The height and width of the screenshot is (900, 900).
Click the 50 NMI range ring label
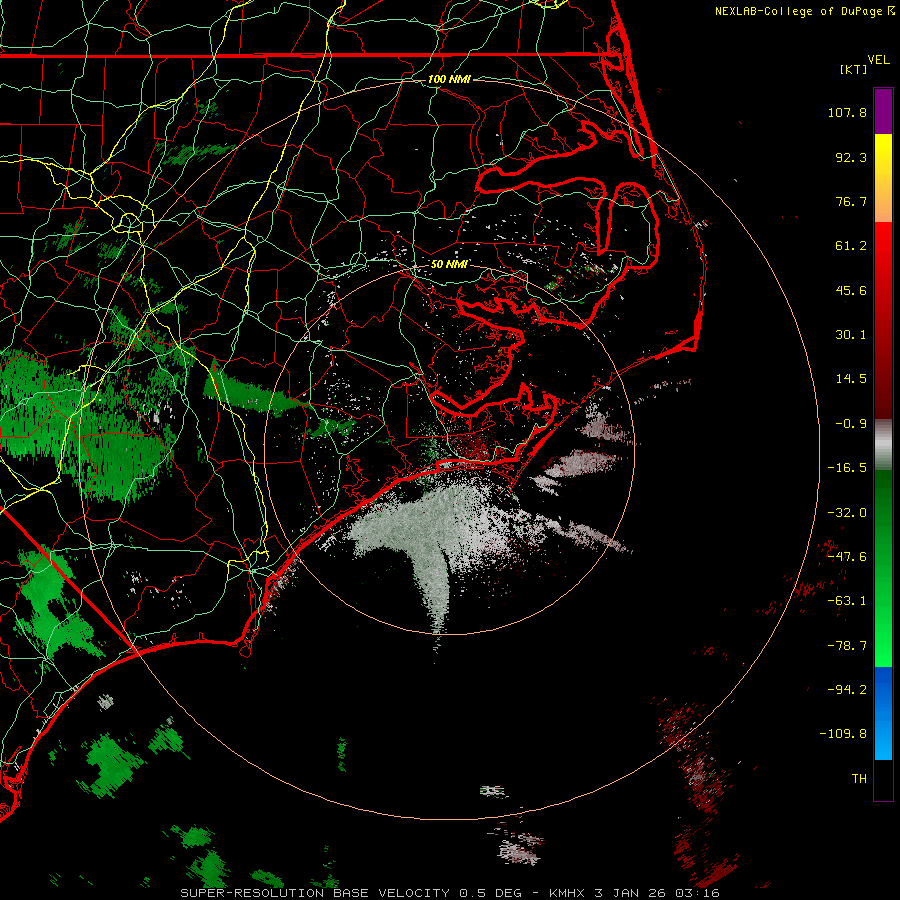click(449, 264)
